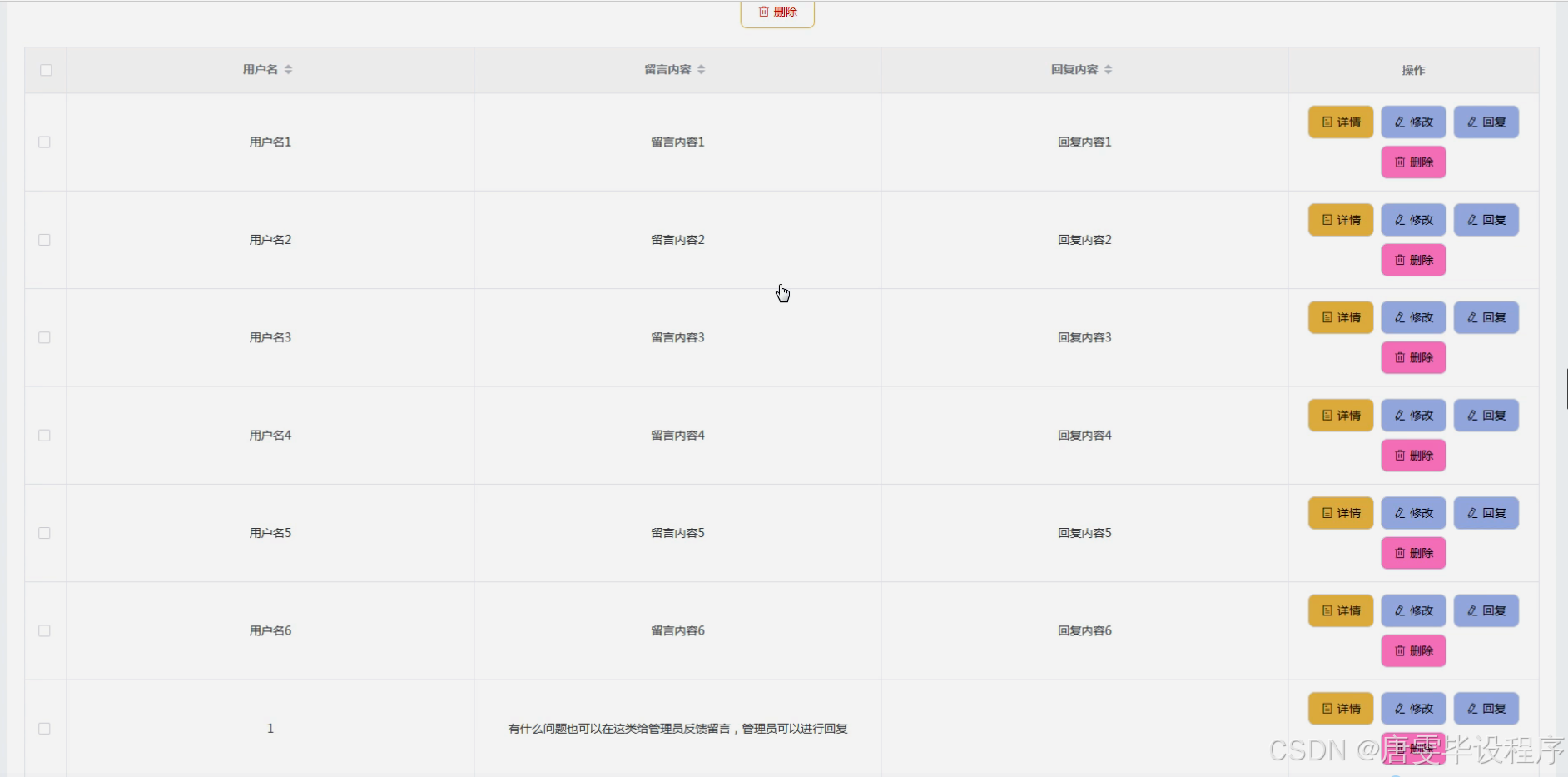Open 详情 for 用户名4 row
1568x777 pixels.
[x=1341, y=416]
